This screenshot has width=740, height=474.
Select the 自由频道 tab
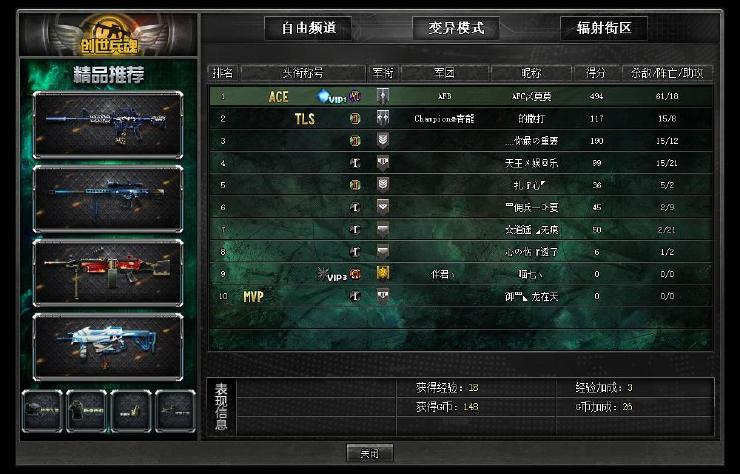308,28
